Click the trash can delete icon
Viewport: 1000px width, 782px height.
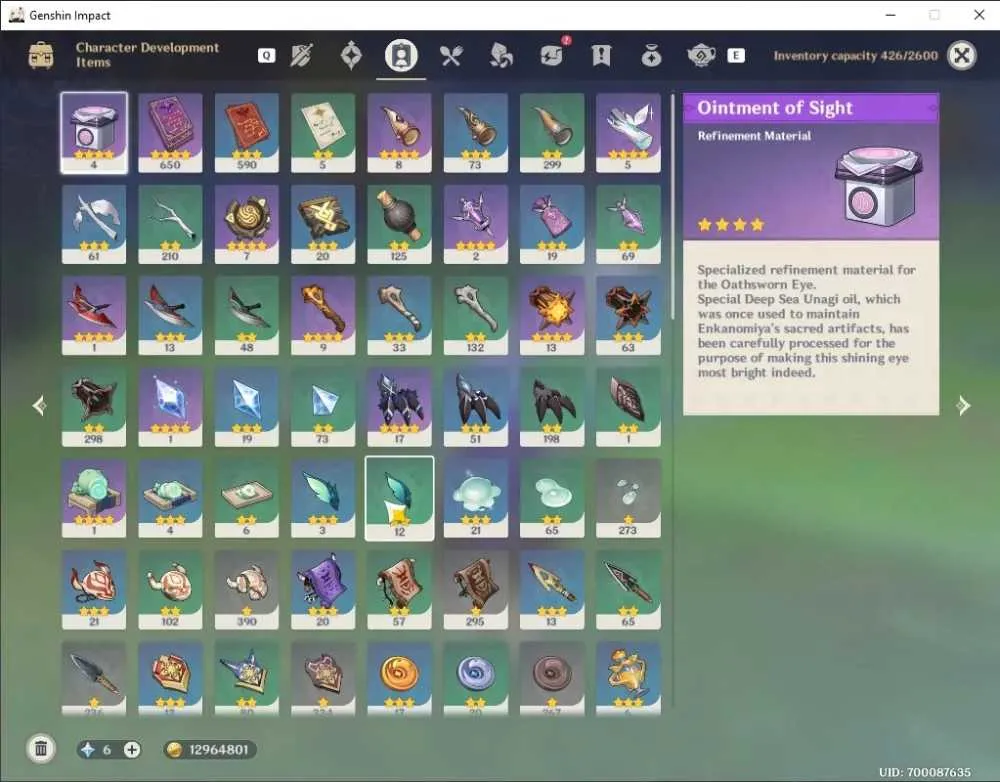[x=41, y=748]
